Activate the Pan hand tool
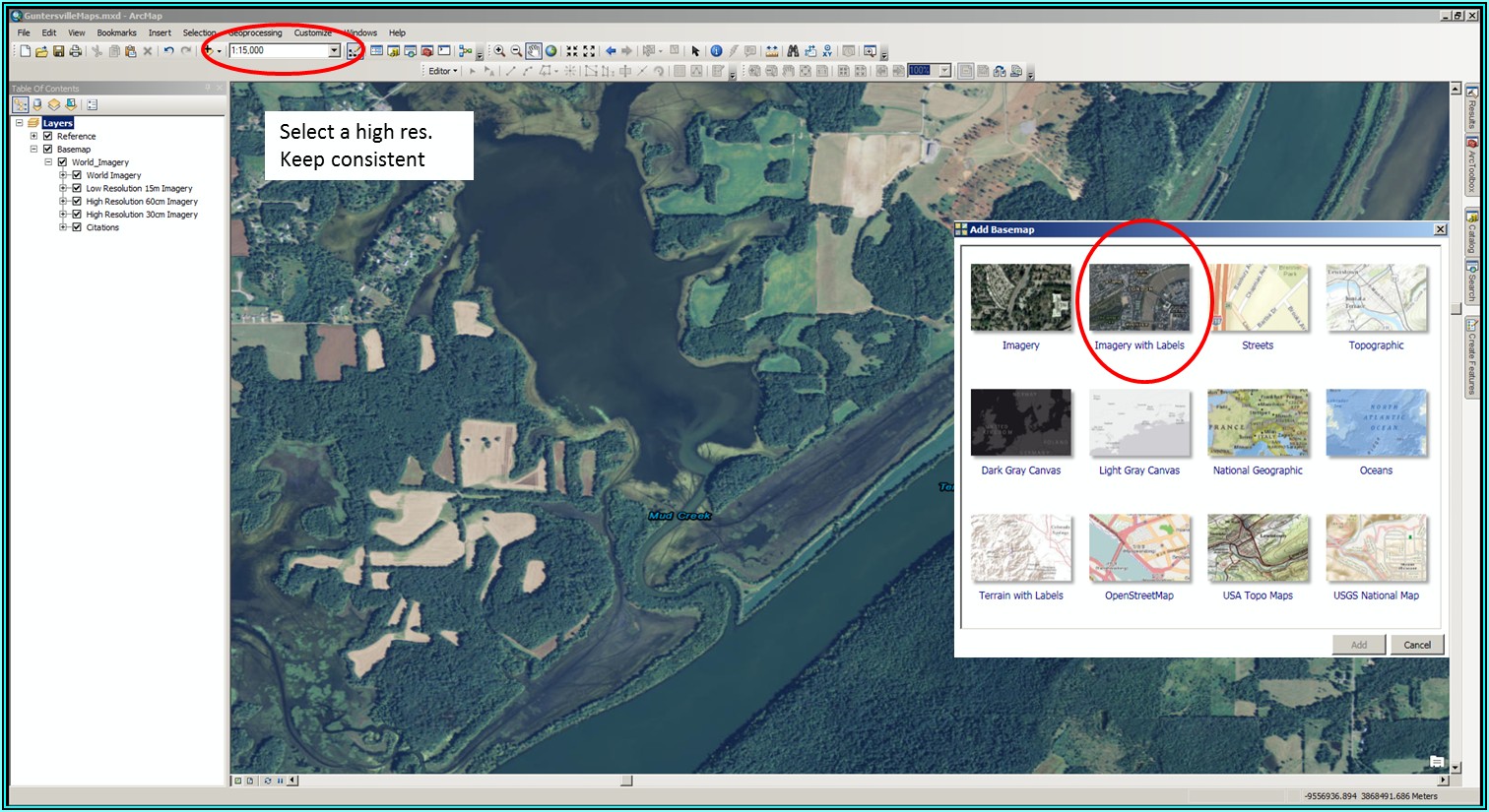 [x=533, y=51]
